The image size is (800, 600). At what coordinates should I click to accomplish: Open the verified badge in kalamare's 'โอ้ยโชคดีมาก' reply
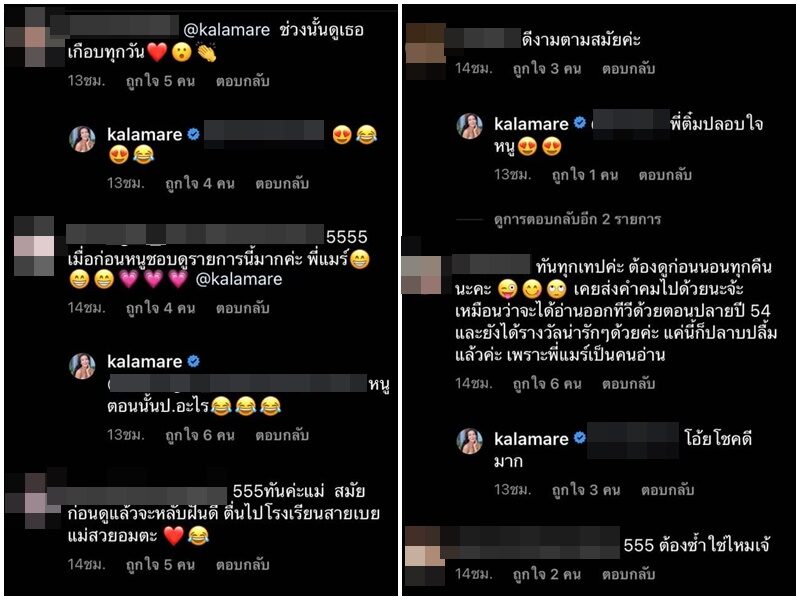tap(580, 438)
